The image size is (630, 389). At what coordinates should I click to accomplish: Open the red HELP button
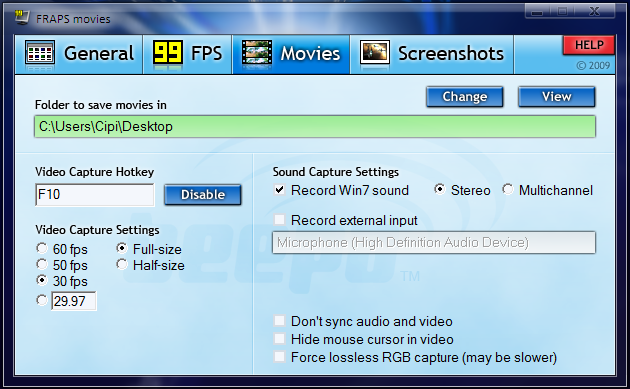589,45
